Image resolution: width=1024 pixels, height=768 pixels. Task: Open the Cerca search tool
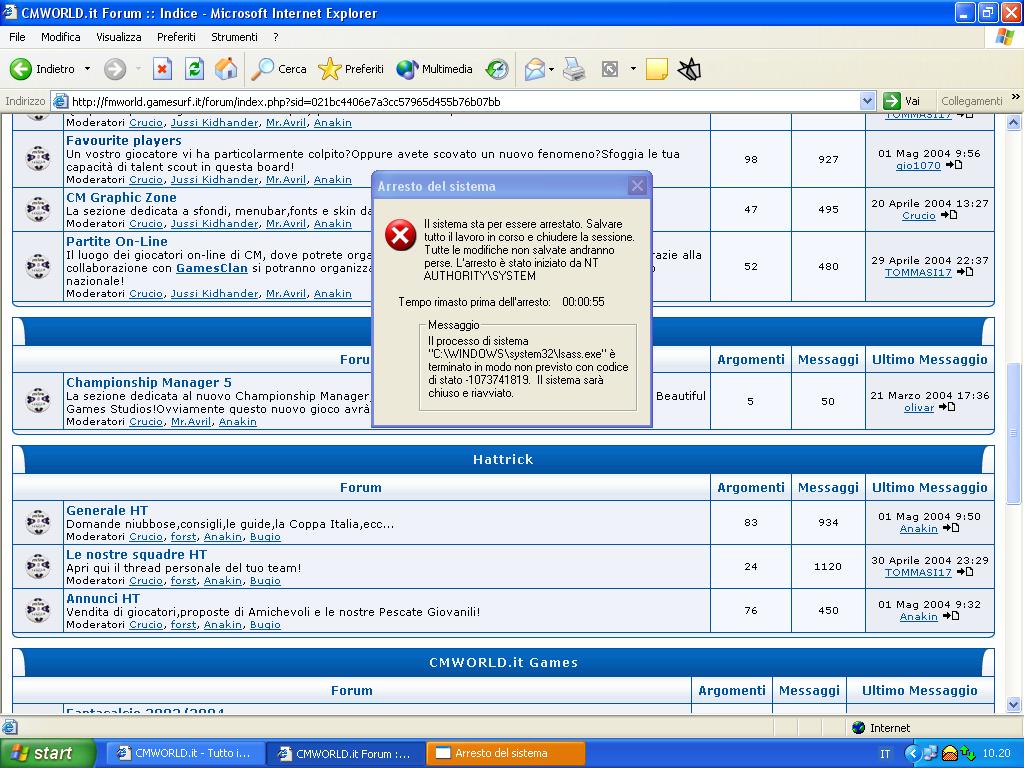coord(279,69)
